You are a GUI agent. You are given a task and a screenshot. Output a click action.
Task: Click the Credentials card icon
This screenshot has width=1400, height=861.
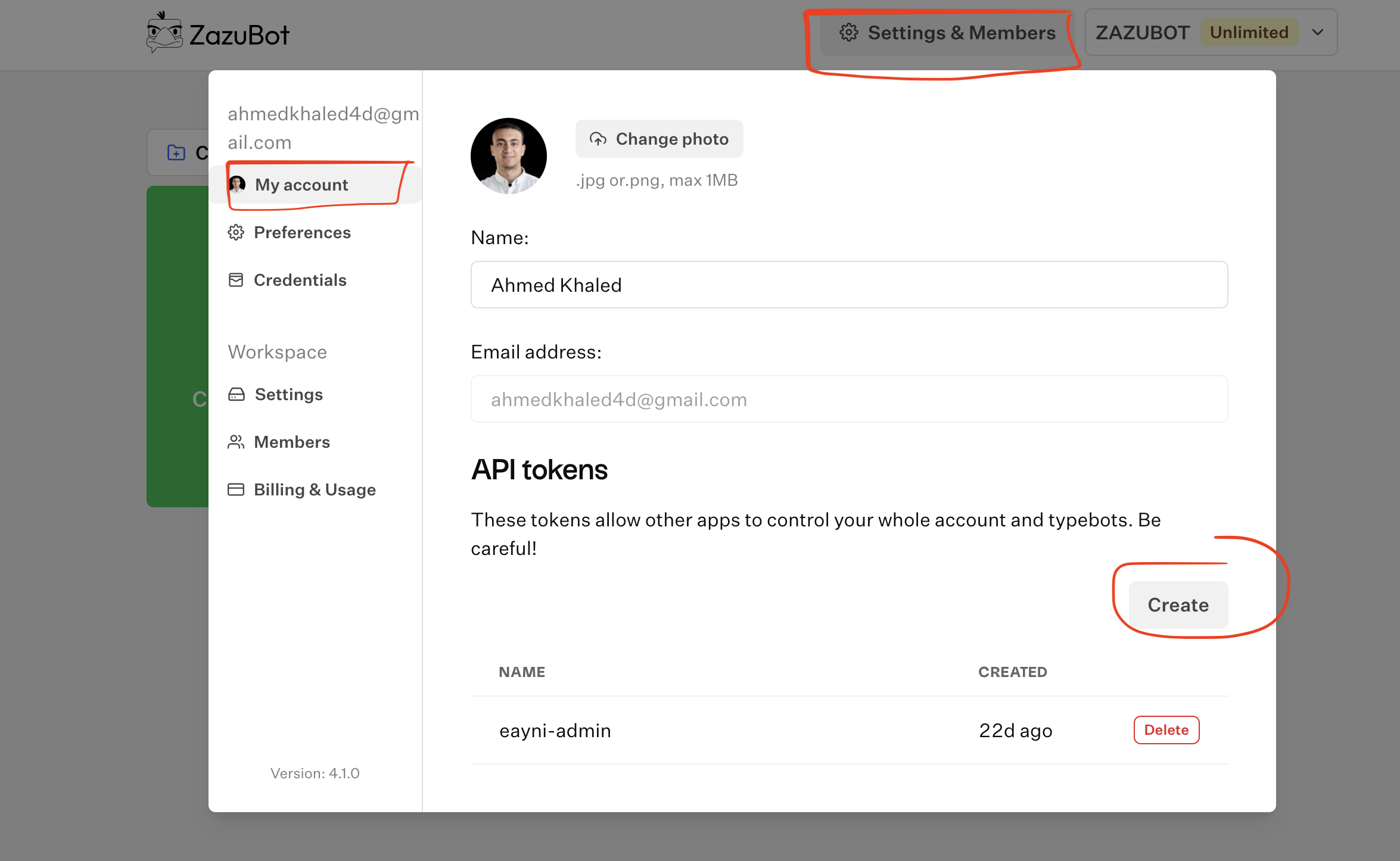(236, 279)
